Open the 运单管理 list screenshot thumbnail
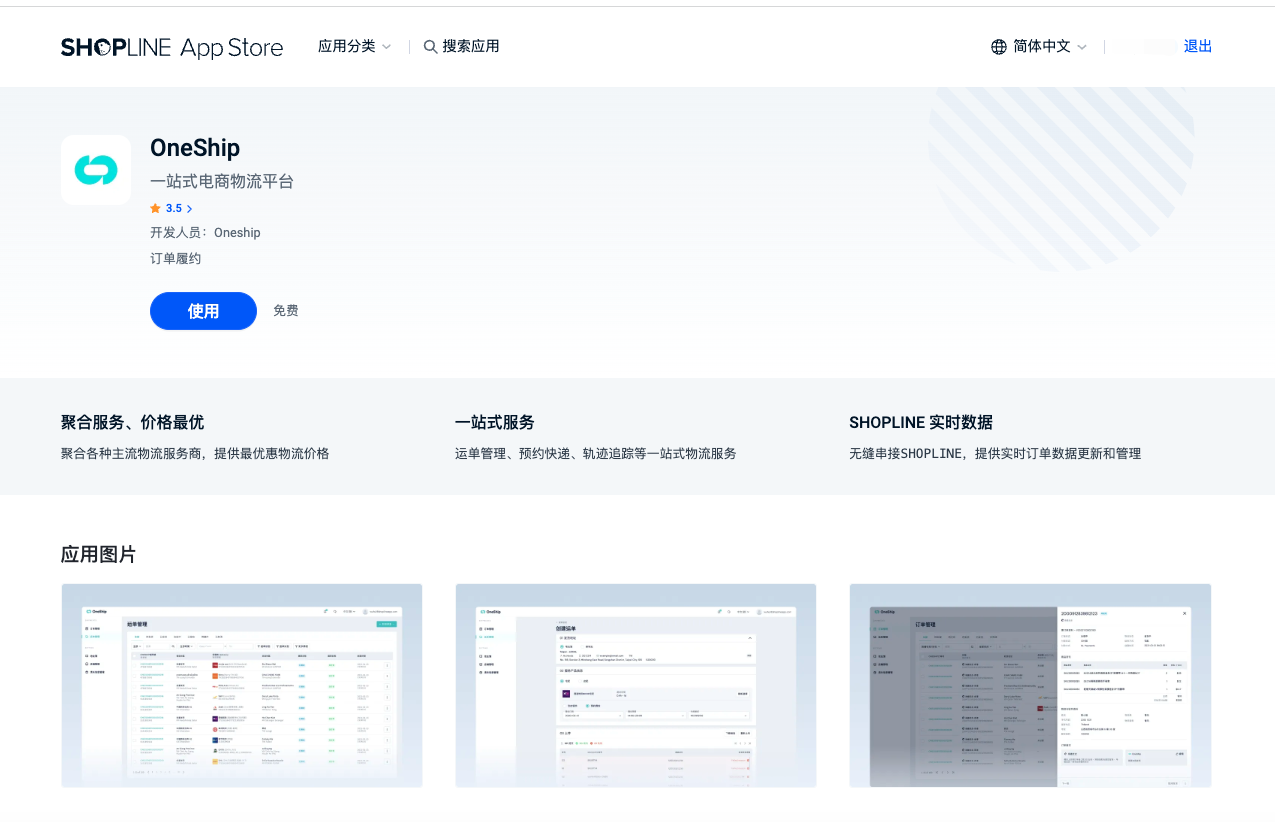Viewport: 1275px width, 822px height. [242, 686]
